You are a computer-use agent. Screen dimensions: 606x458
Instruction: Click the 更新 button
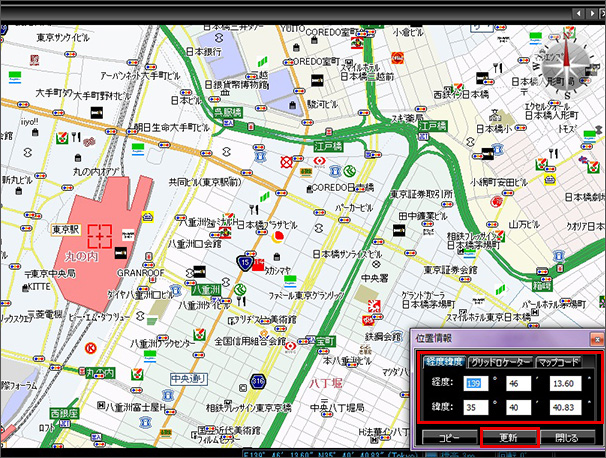[509, 438]
